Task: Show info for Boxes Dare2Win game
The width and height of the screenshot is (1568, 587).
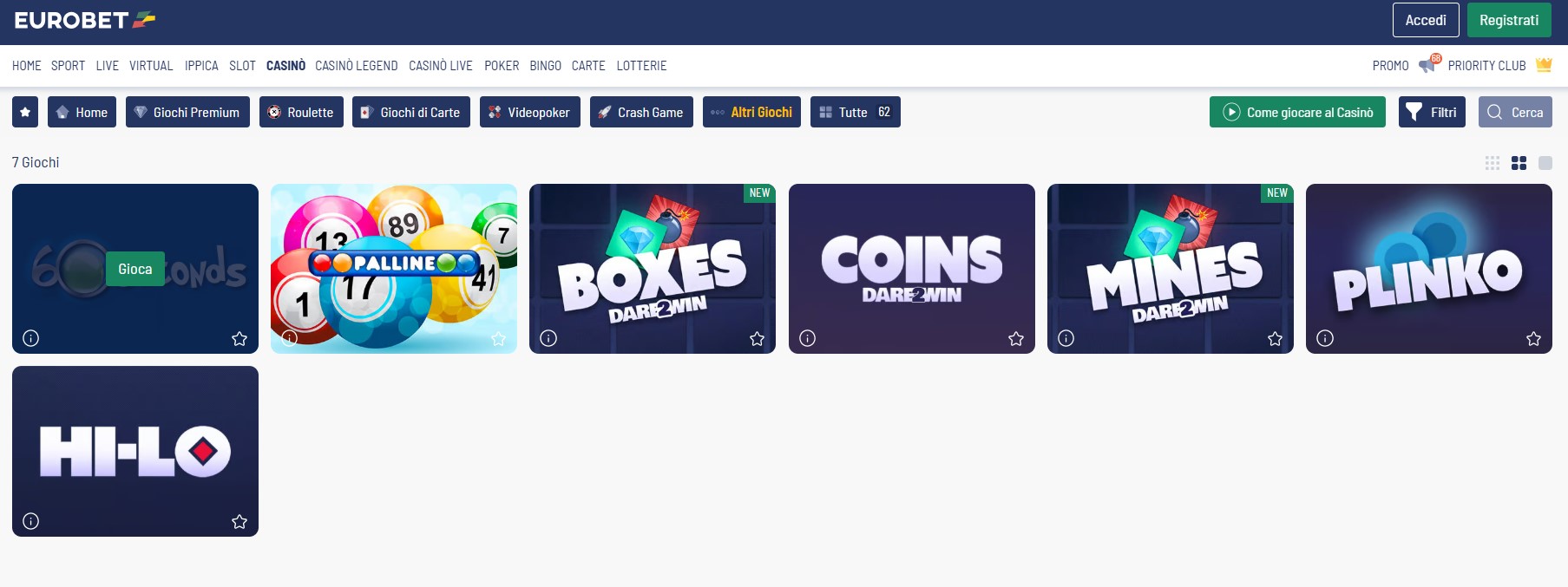Action: [548, 338]
